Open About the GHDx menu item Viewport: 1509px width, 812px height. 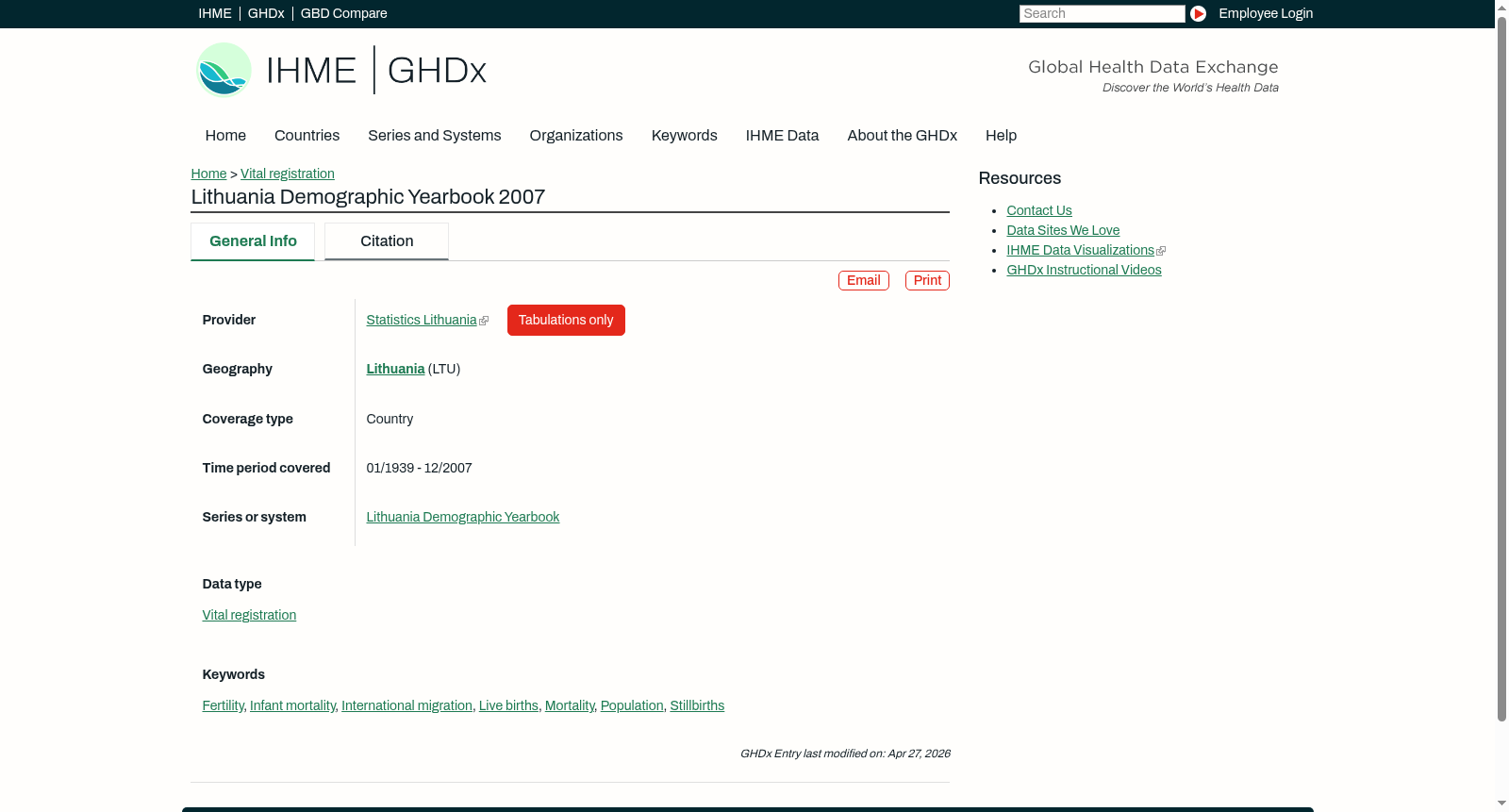903,135
